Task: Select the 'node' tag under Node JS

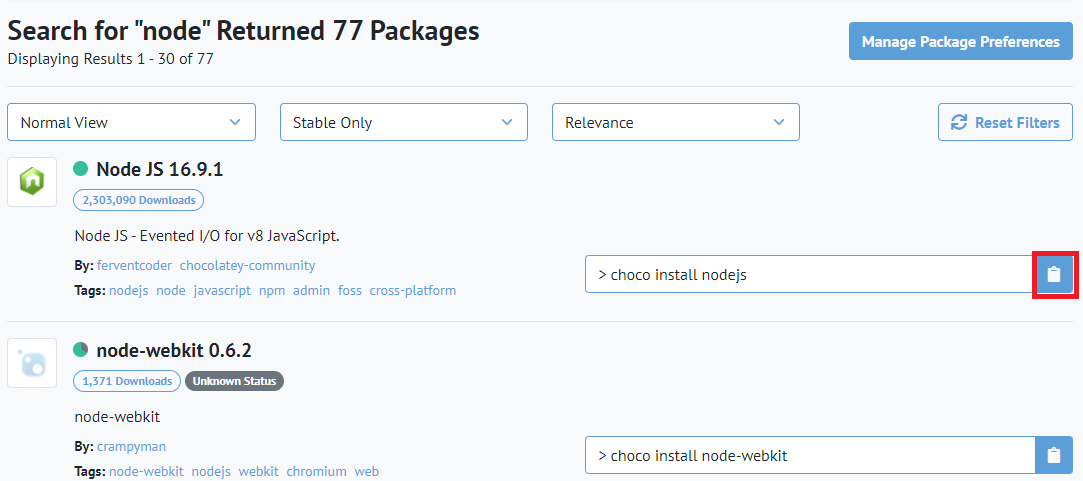Action: (x=171, y=290)
